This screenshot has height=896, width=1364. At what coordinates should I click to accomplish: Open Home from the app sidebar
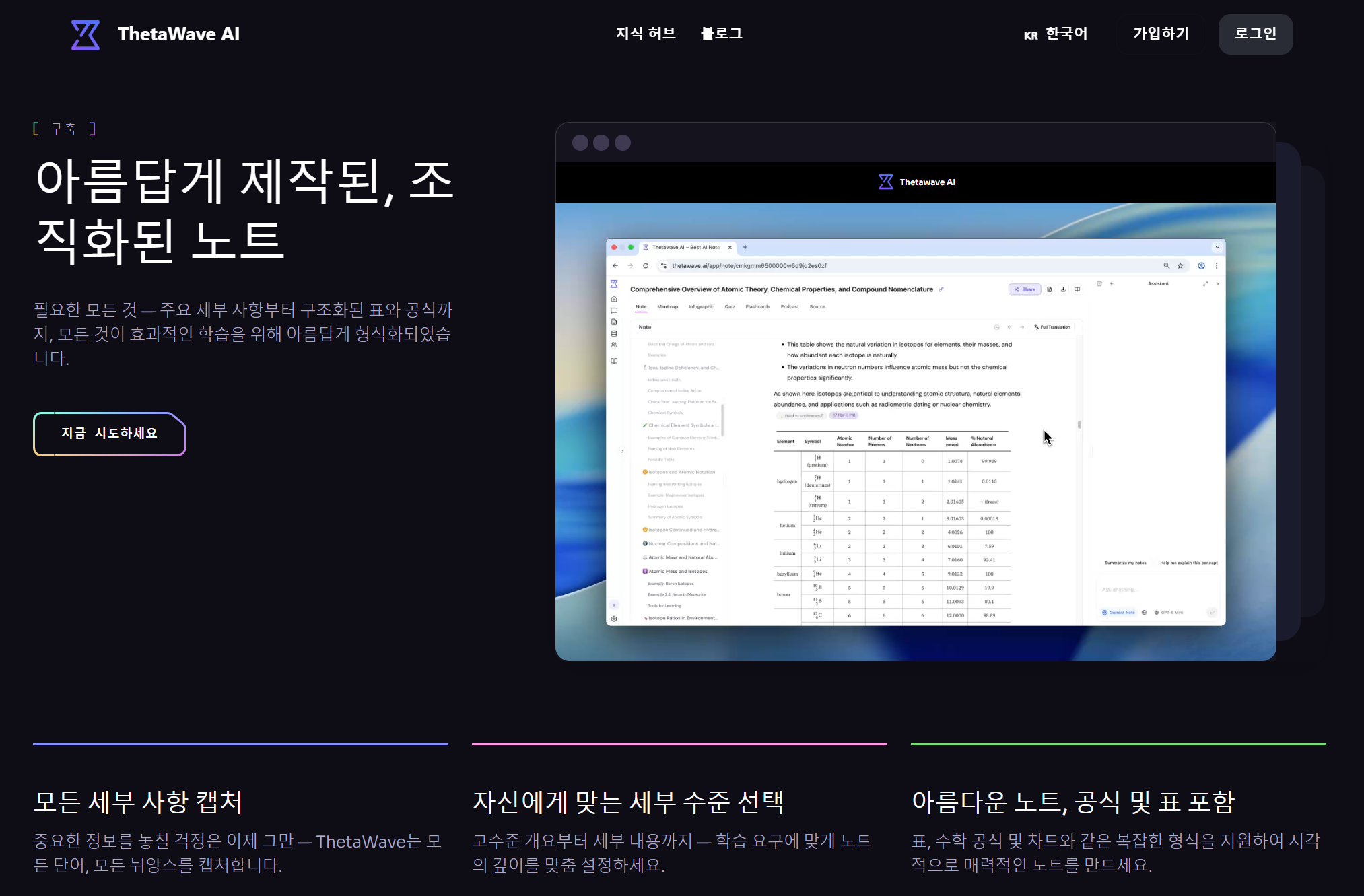pos(614,299)
